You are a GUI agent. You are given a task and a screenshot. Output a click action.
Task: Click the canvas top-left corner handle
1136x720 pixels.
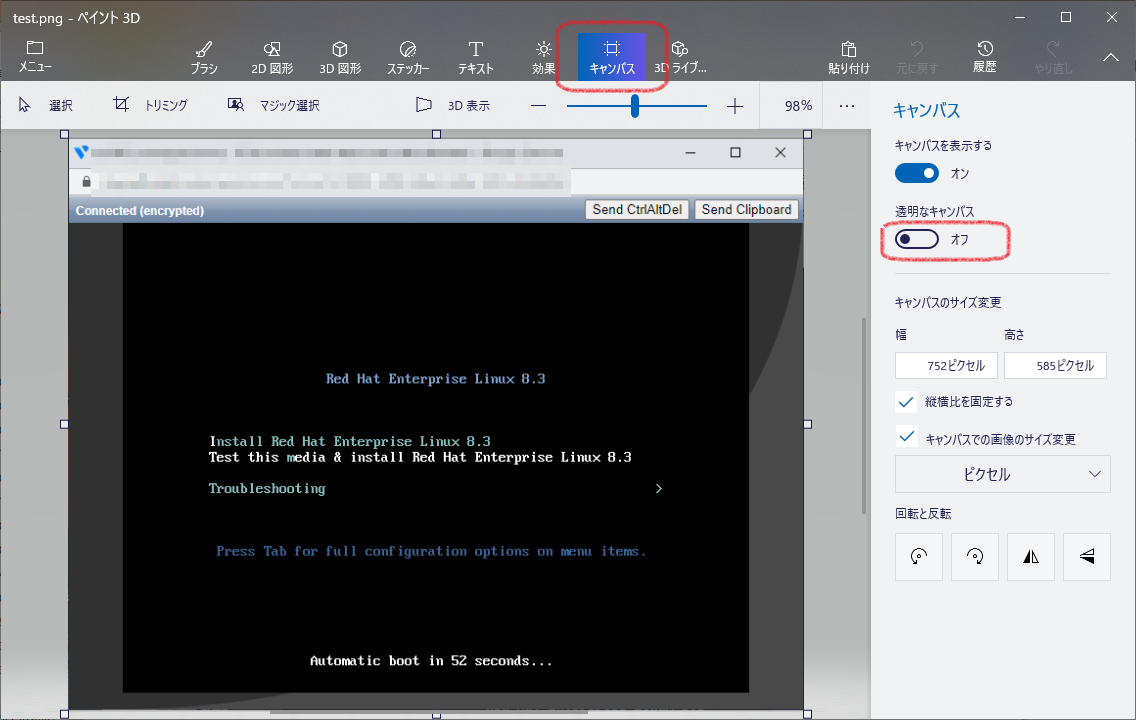click(x=64, y=134)
